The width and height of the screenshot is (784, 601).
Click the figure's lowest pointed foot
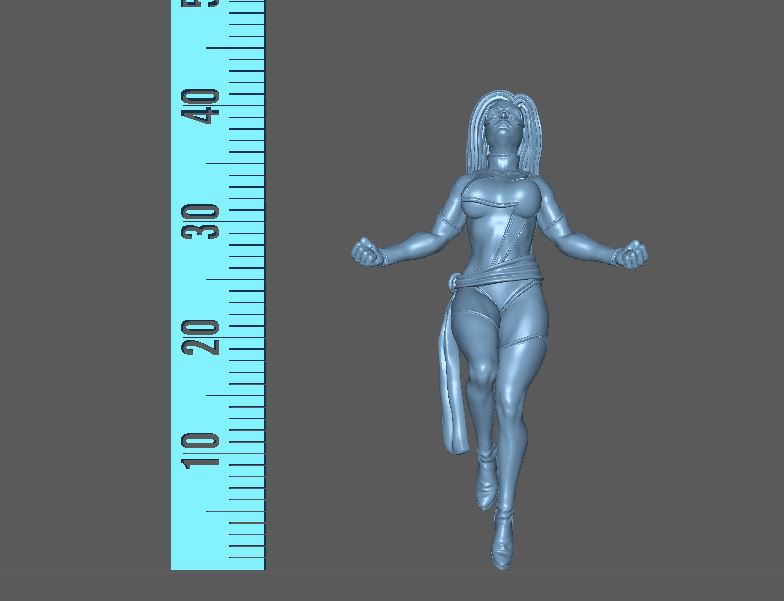tap(501, 548)
